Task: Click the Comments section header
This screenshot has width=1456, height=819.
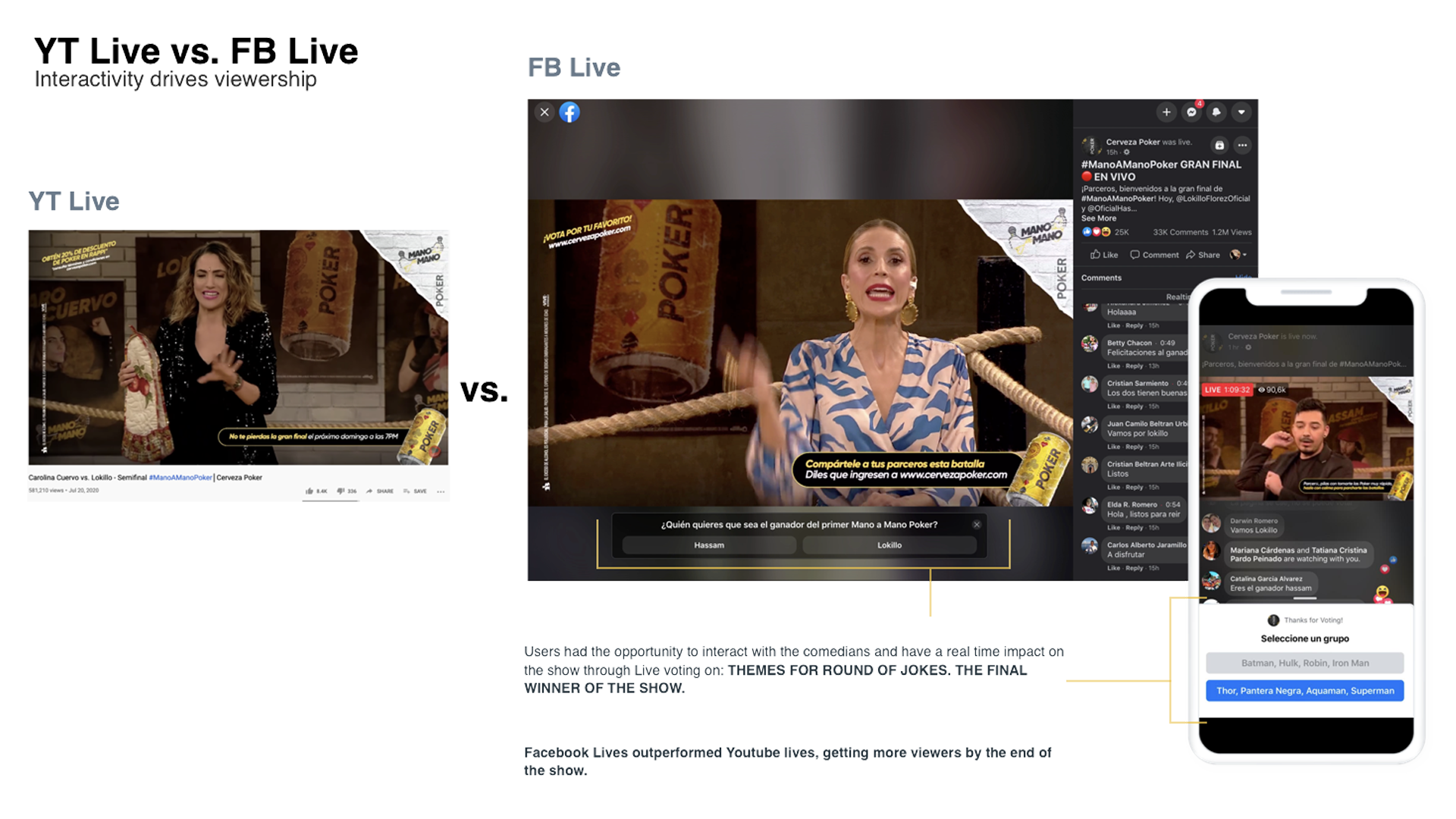Action: 1101,278
